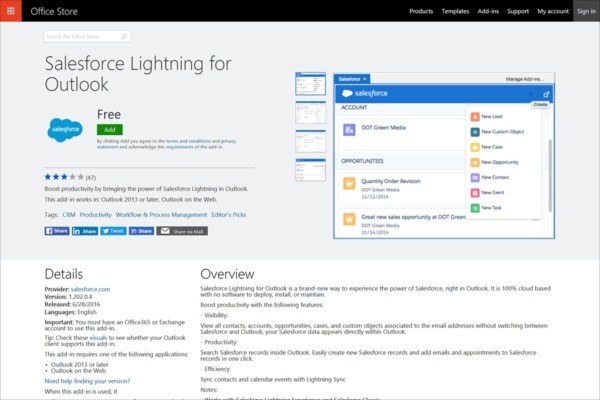The height and width of the screenshot is (400, 600).
Task: Click the search magnifier icon
Action: point(124,37)
